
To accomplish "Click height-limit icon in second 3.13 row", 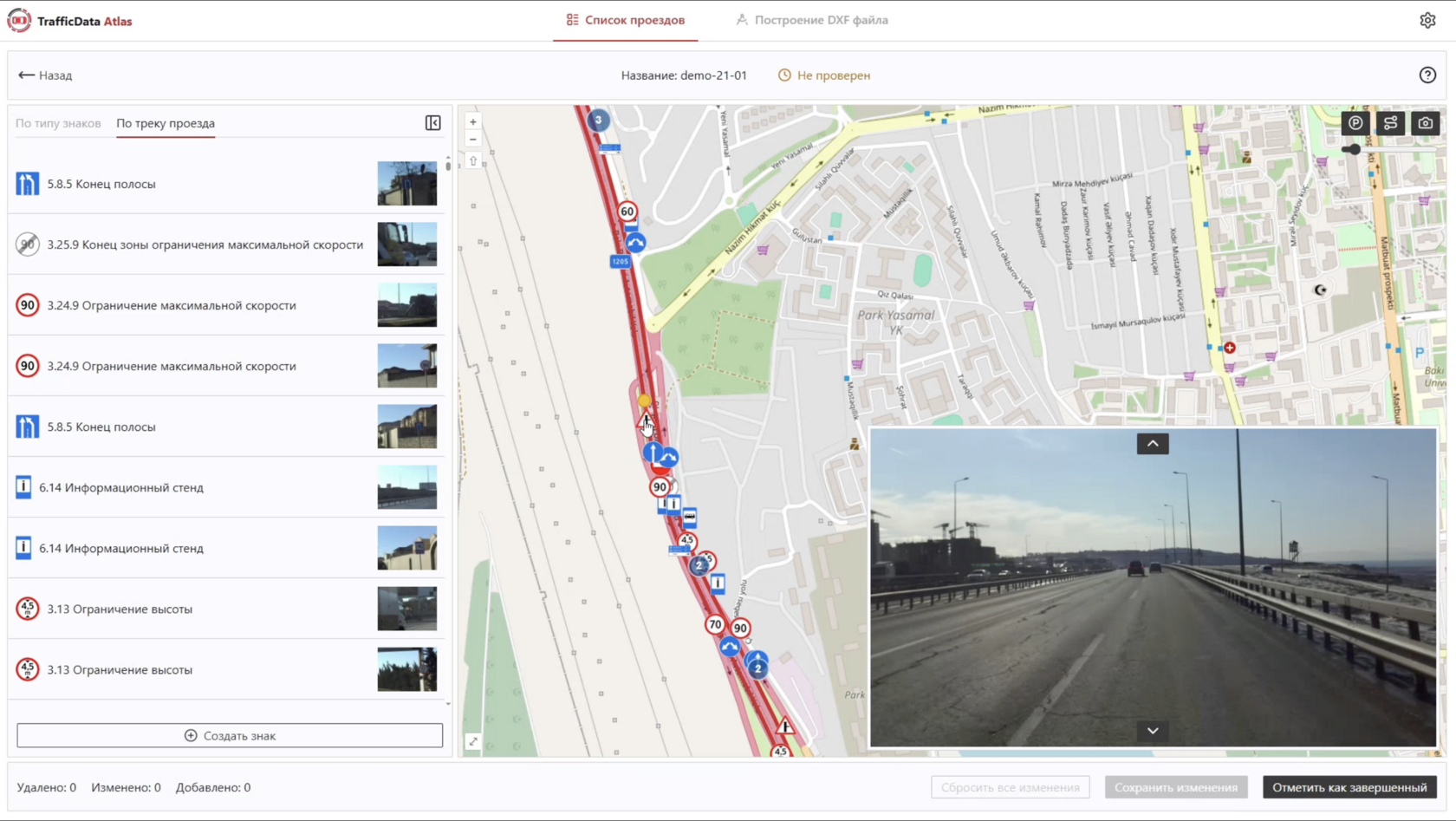I will click(28, 669).
